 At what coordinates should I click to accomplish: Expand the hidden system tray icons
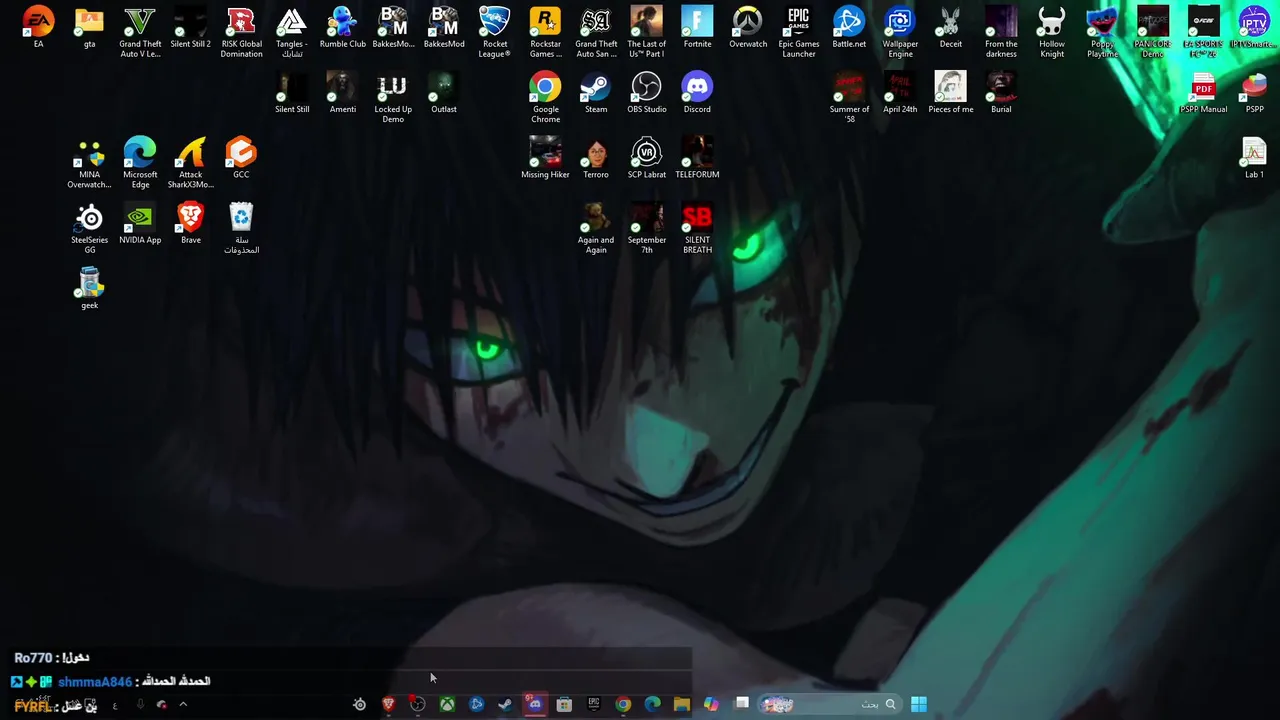point(183,705)
